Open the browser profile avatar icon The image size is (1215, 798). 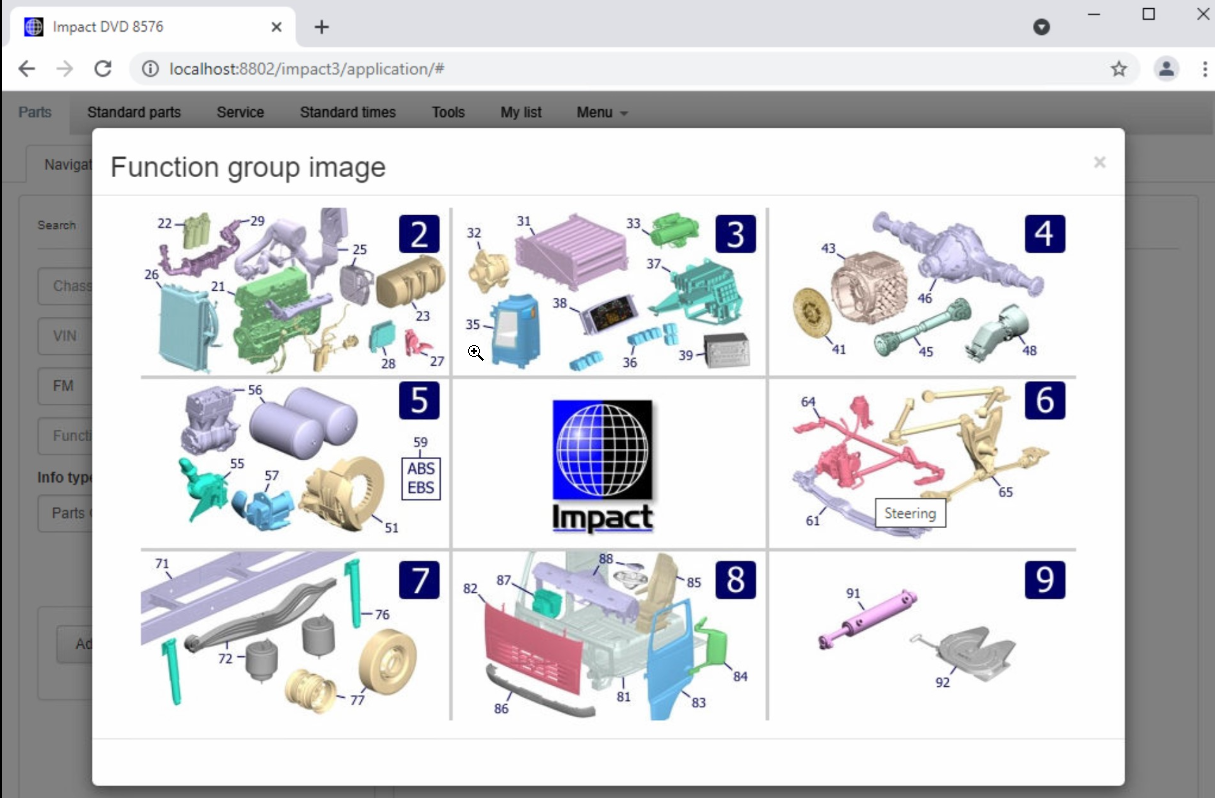coord(1166,69)
